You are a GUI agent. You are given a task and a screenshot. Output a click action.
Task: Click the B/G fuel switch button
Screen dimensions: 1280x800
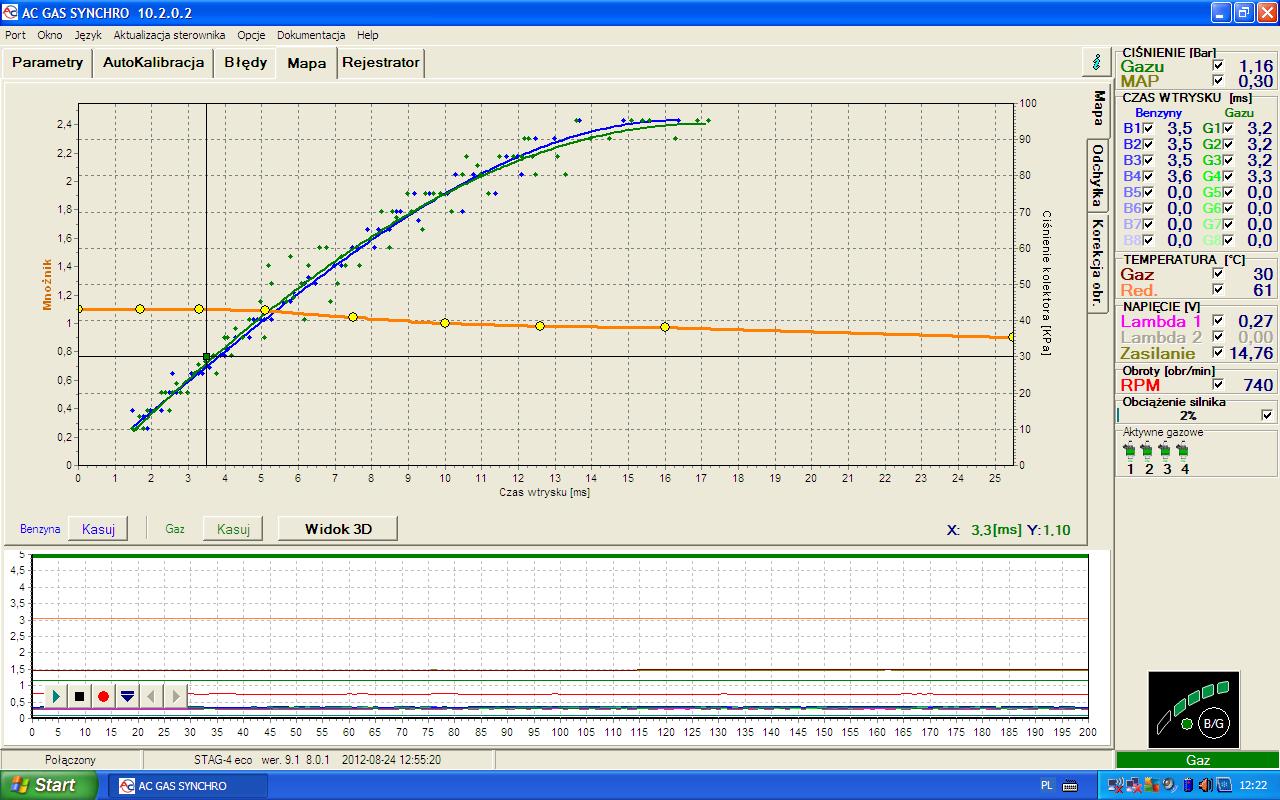tap(1211, 723)
